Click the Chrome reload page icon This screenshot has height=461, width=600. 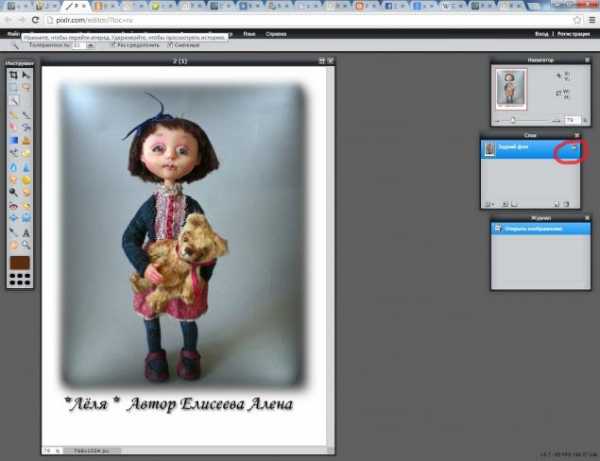pyautogui.click(x=36, y=19)
